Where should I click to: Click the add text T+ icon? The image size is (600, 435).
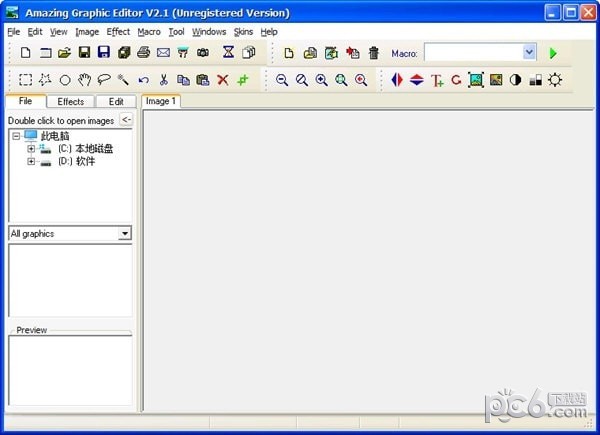point(437,80)
